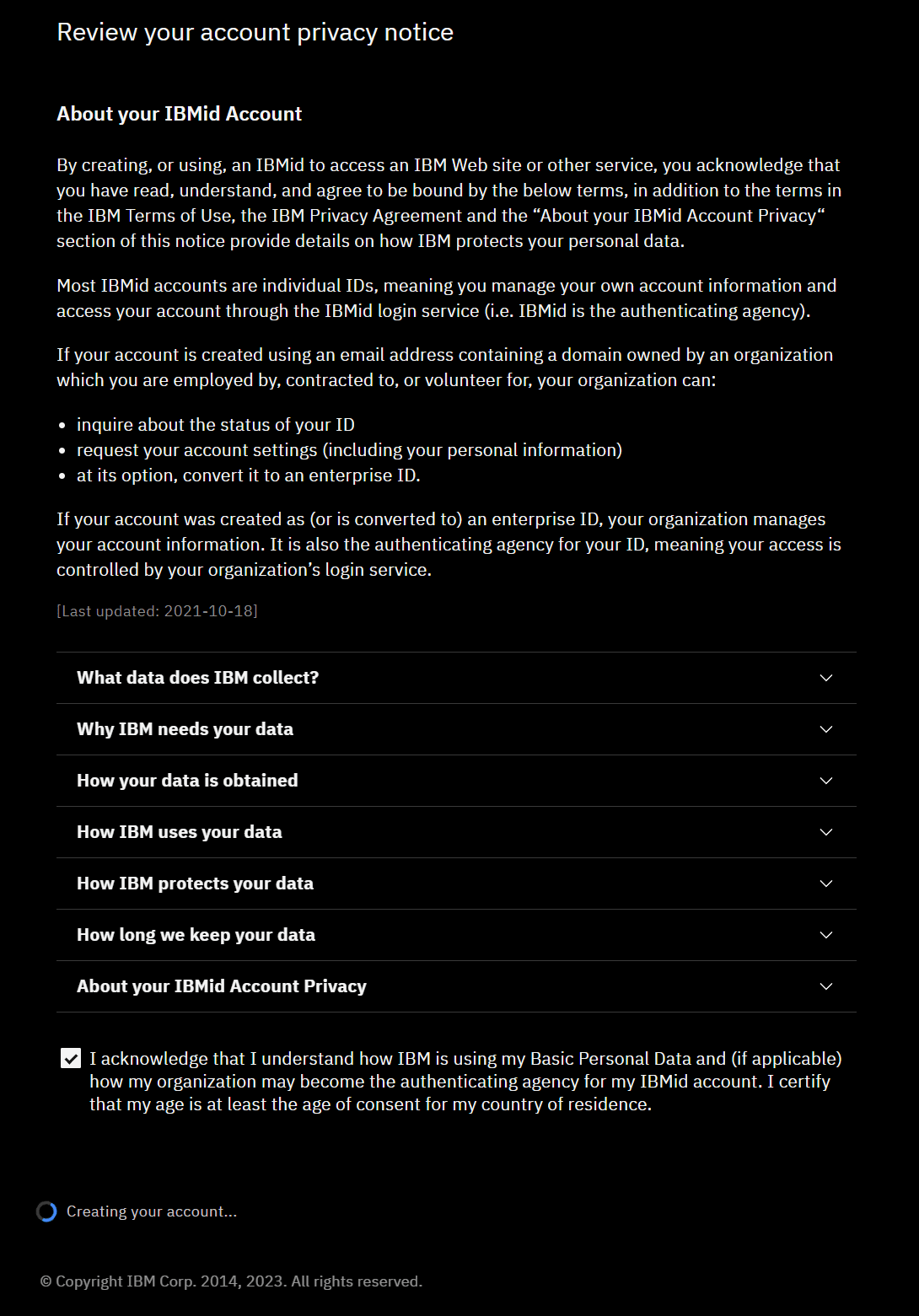Open the "About your IBMid Account Privacy" accordion

click(222, 986)
